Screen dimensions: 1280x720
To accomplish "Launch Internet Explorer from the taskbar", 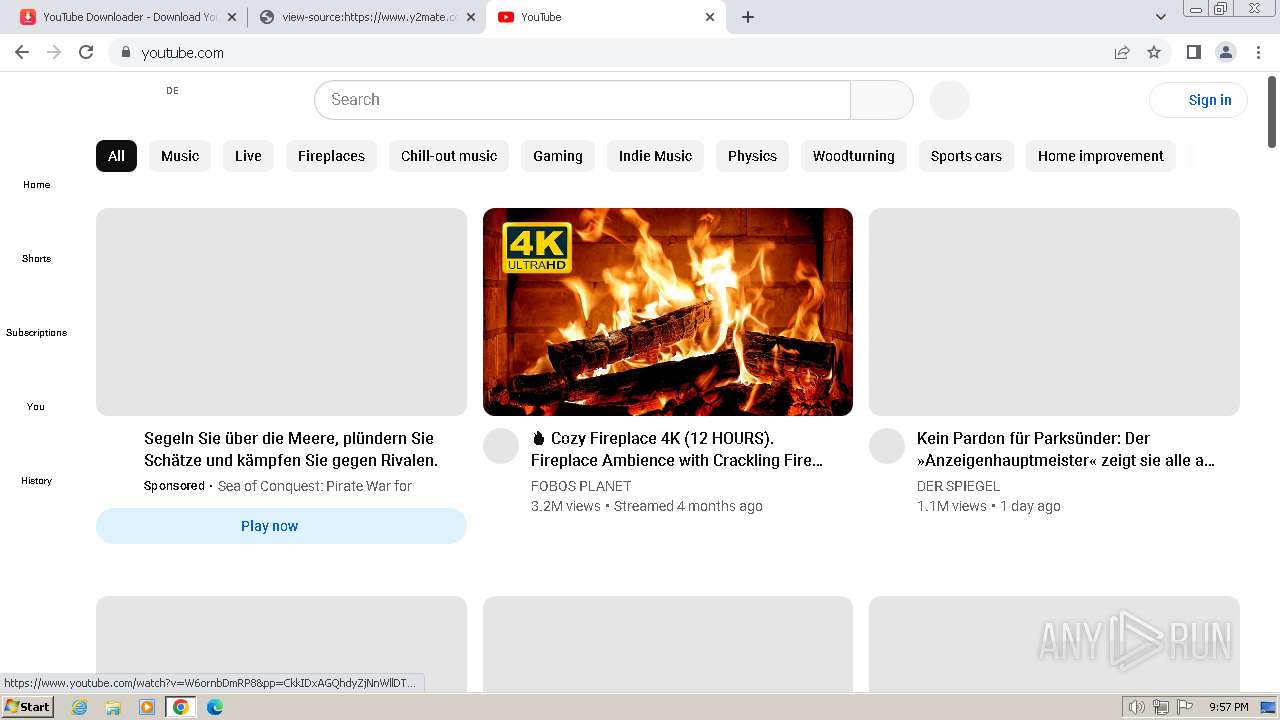I will point(80,707).
